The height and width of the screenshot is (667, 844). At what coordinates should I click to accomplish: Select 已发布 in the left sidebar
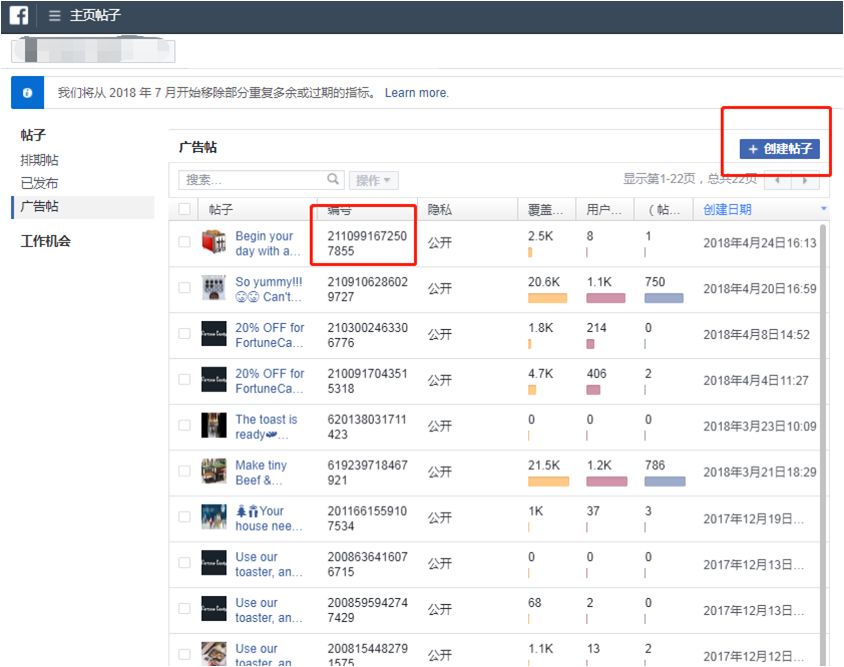tap(39, 183)
